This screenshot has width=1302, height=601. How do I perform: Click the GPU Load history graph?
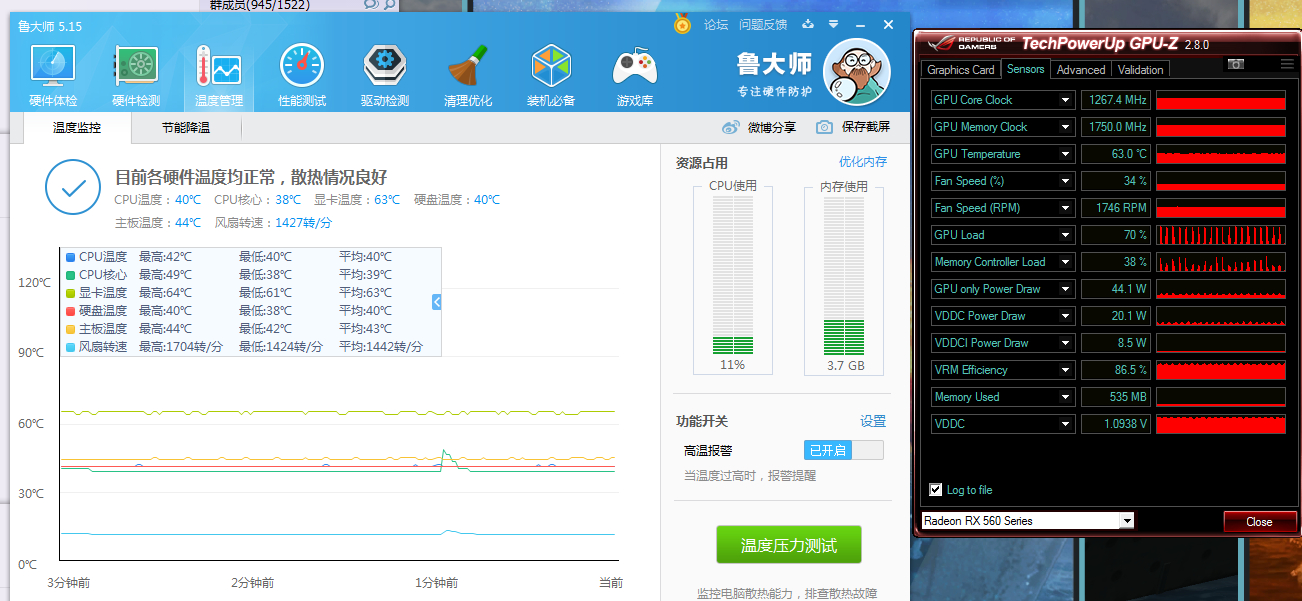click(1221, 235)
